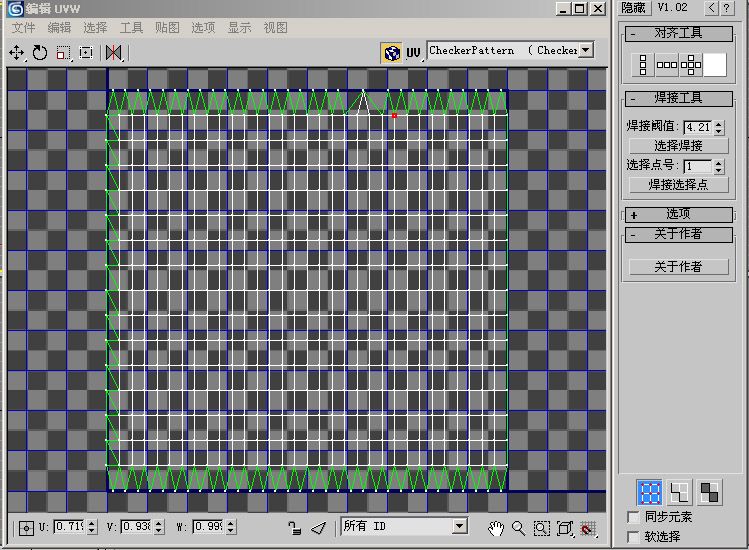Select the Rotate tool
This screenshot has width=749, height=550.
tap(40, 53)
